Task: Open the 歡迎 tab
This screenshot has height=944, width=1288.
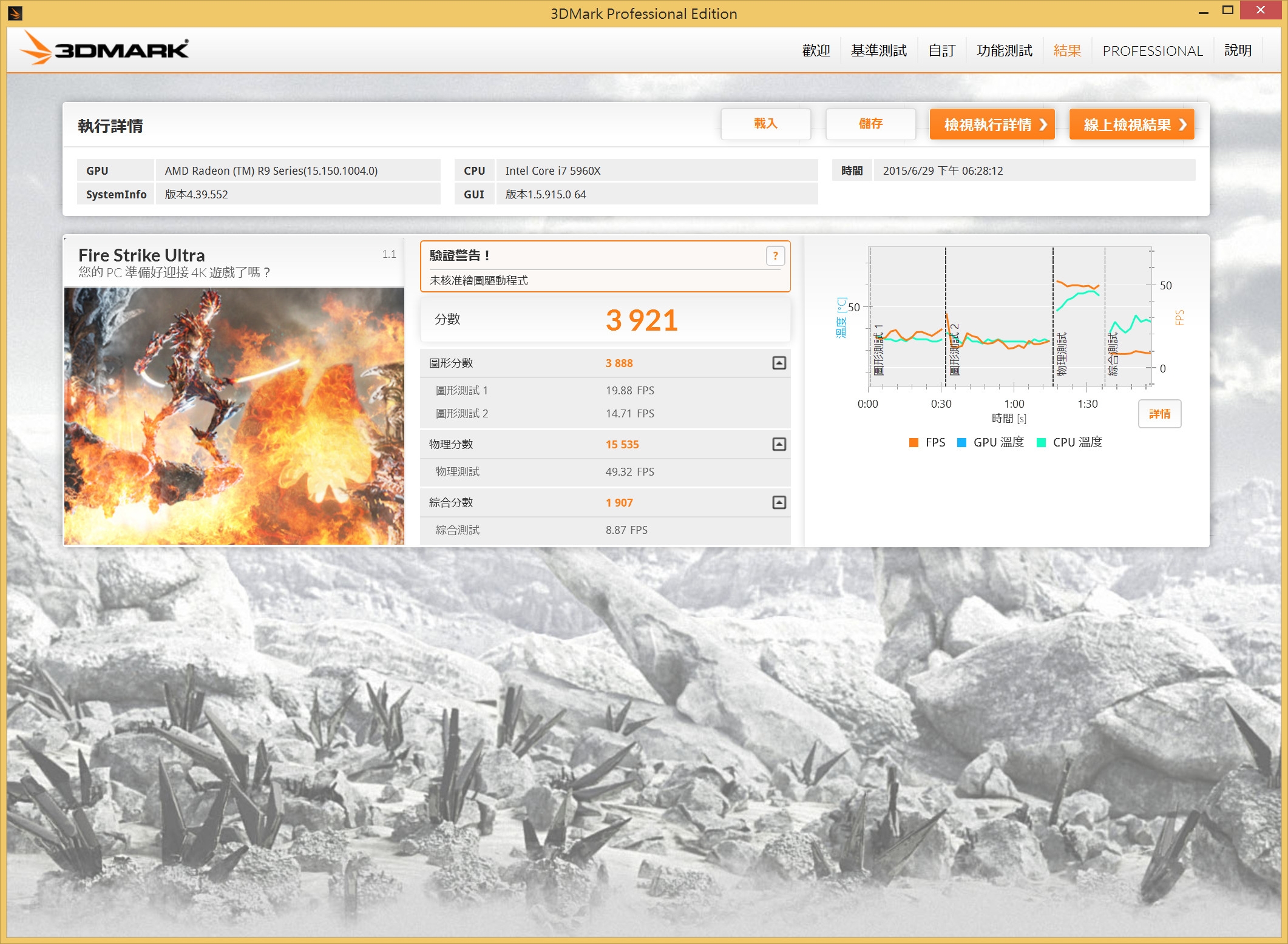Action: [x=816, y=50]
